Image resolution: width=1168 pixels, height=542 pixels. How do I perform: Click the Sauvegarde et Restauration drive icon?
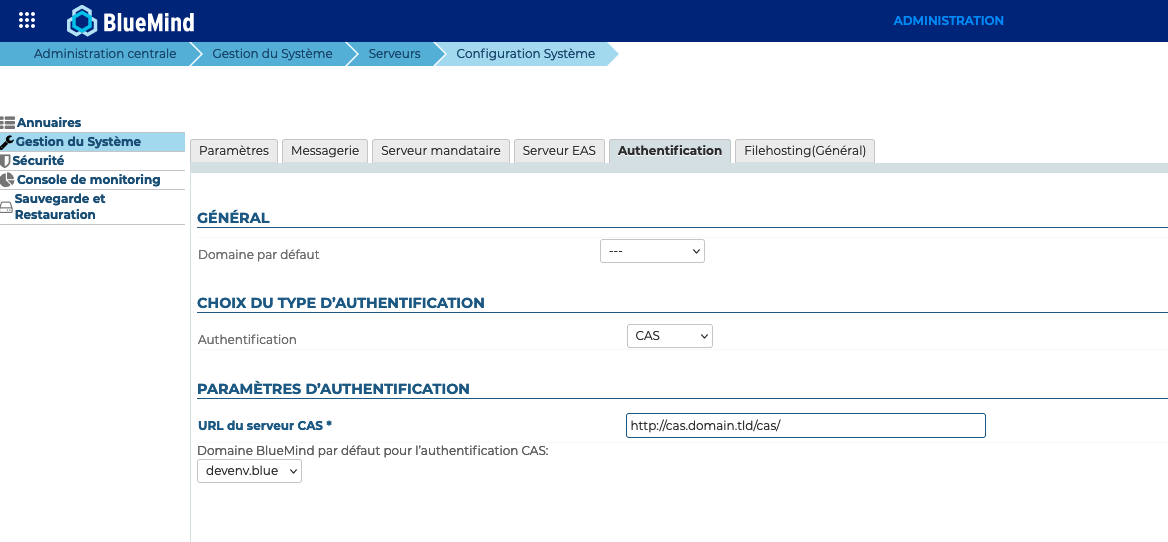6,207
